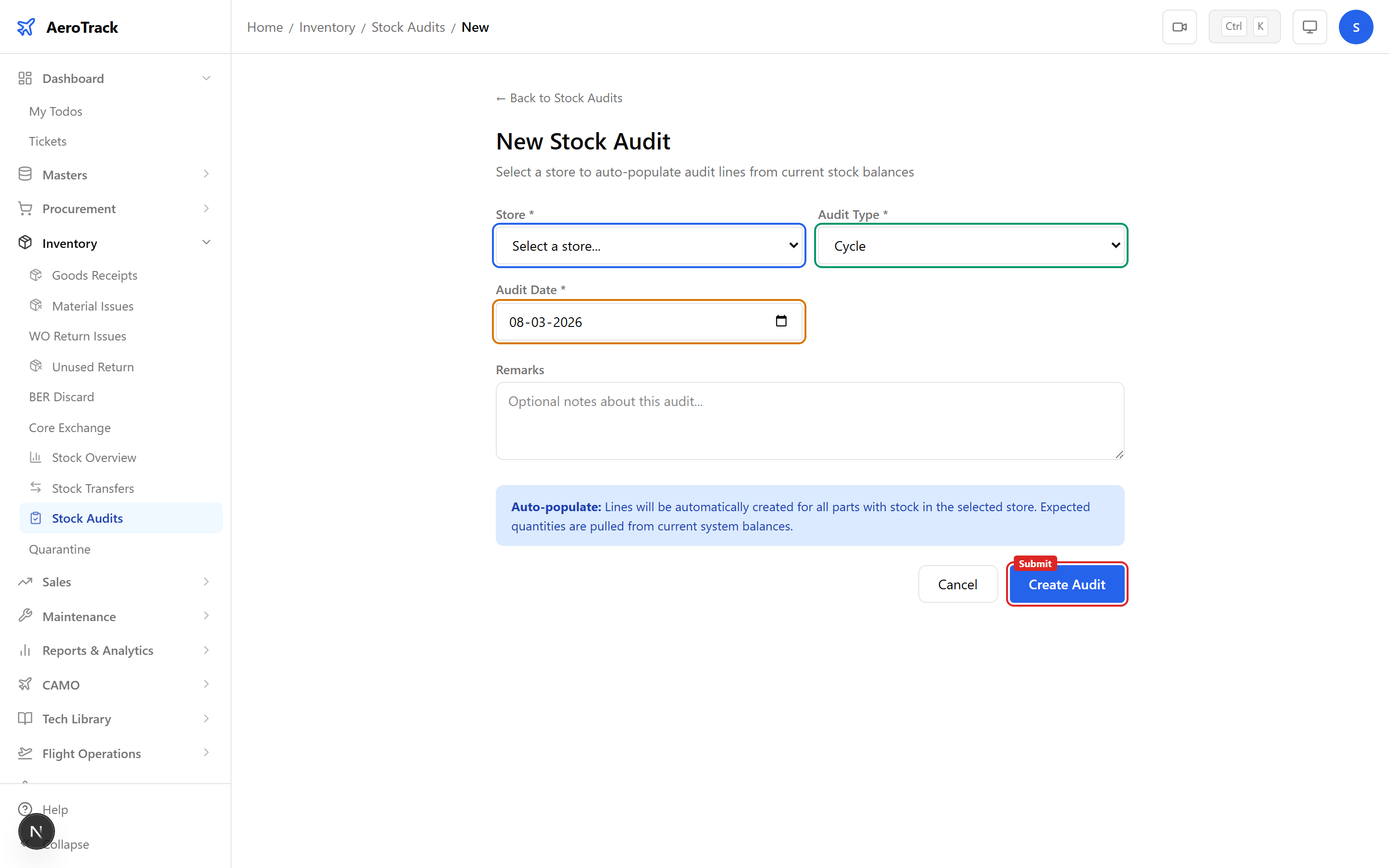Open My Todos from the sidebar

55,111
